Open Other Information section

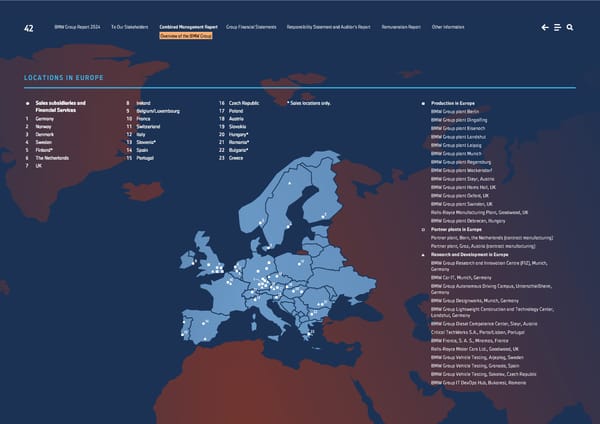(x=447, y=27)
